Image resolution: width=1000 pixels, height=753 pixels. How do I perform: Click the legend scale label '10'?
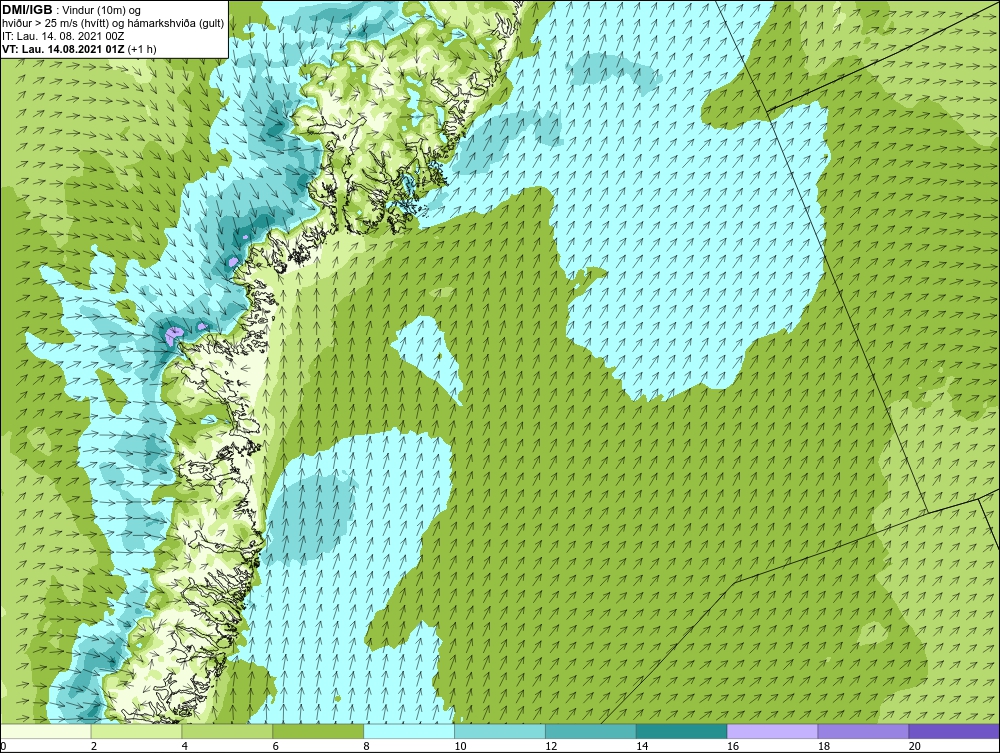tap(460, 746)
